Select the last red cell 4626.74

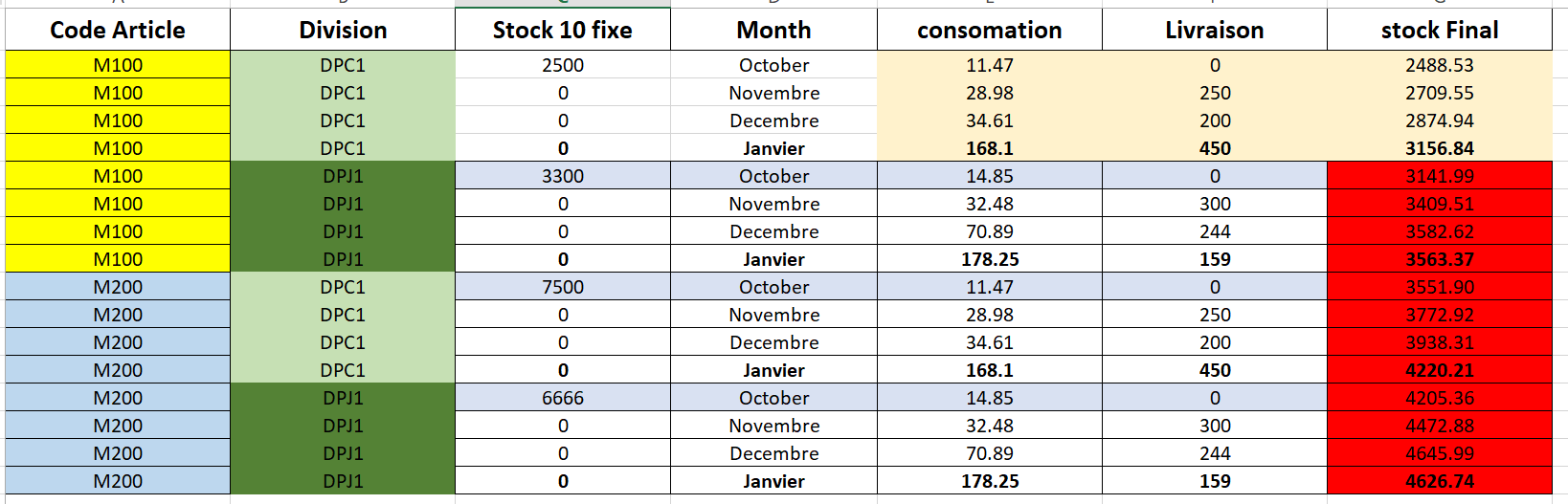coord(1439,481)
